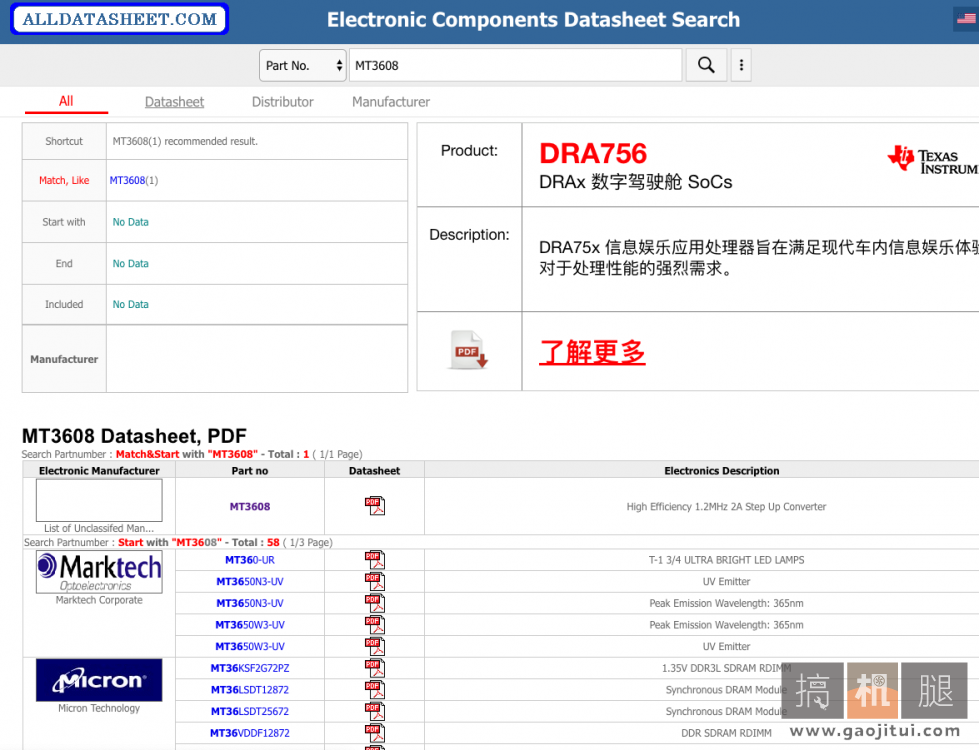Click the Texas Instruments logo in the ad

(933, 160)
